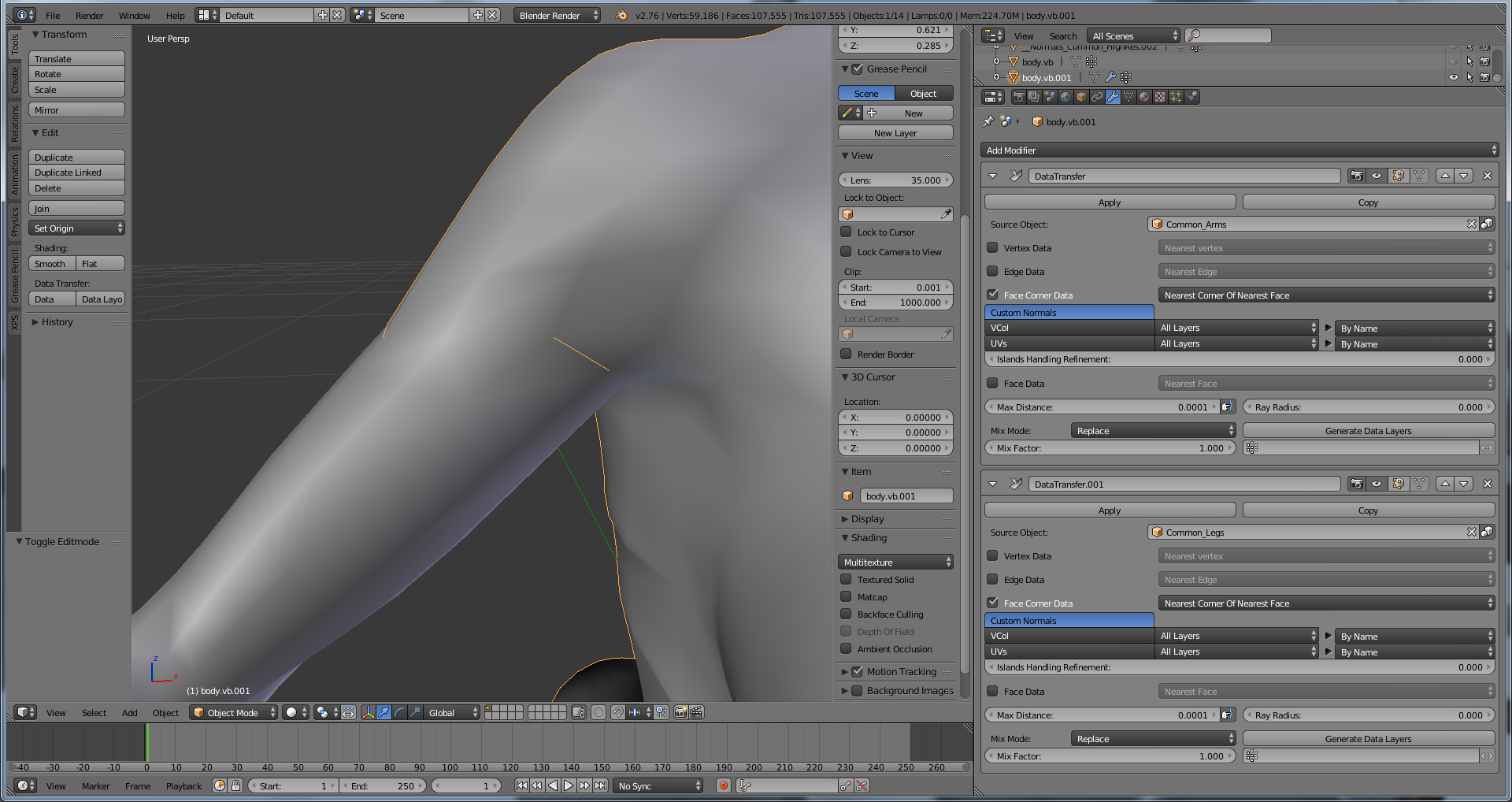Image resolution: width=1512 pixels, height=802 pixels.
Task: Apply the DataTransfer modifier
Action: pos(1110,202)
